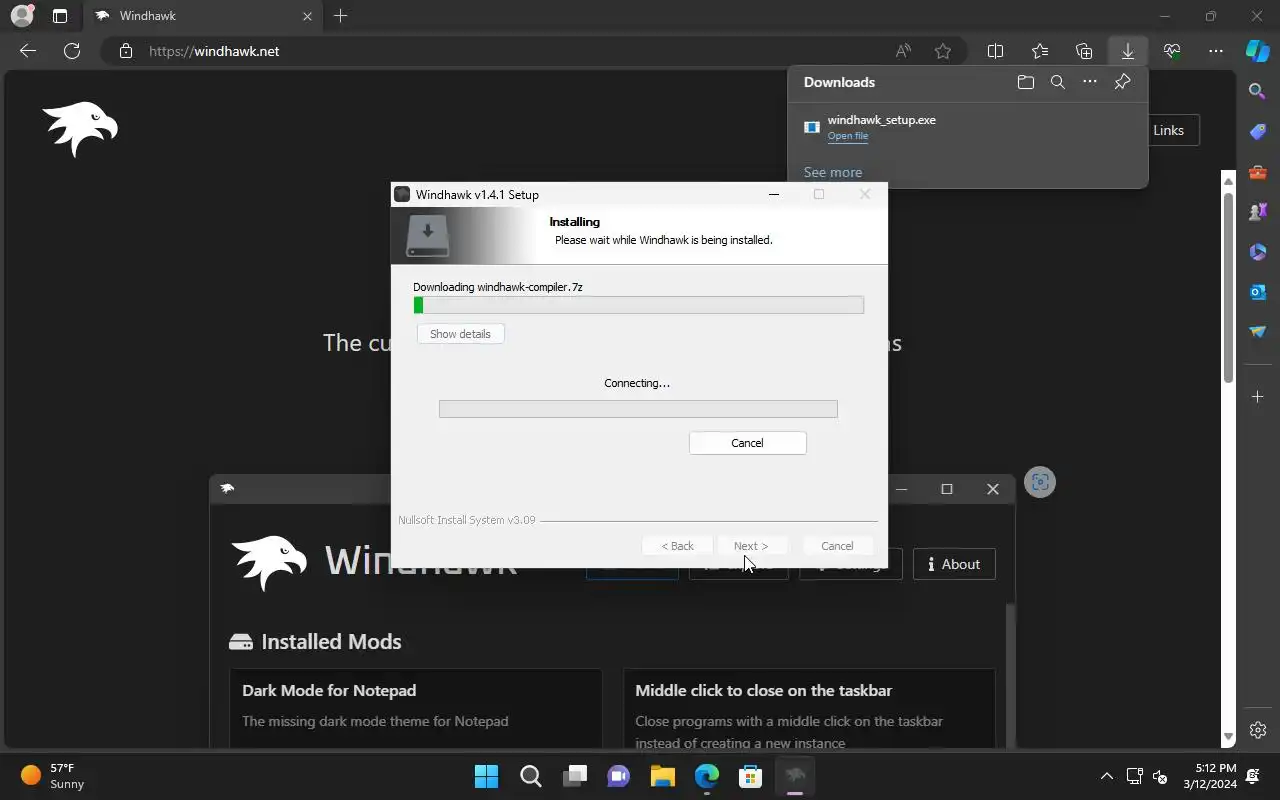1280x800 pixels.
Task: Open Teams Chat from taskbar
Action: pos(619,776)
